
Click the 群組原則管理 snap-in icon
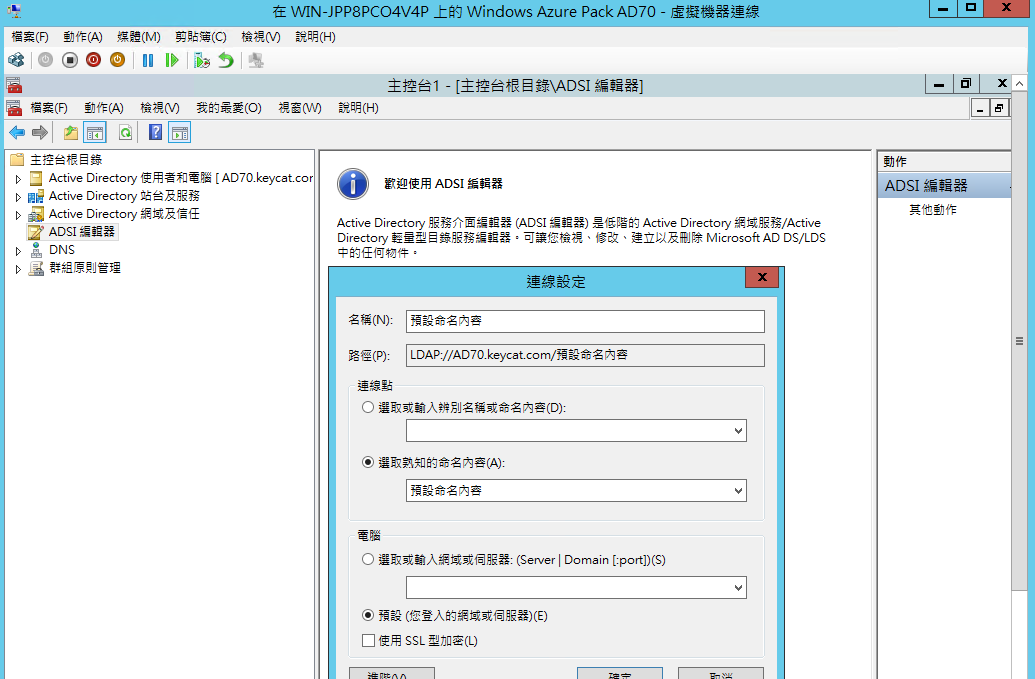tap(36, 268)
